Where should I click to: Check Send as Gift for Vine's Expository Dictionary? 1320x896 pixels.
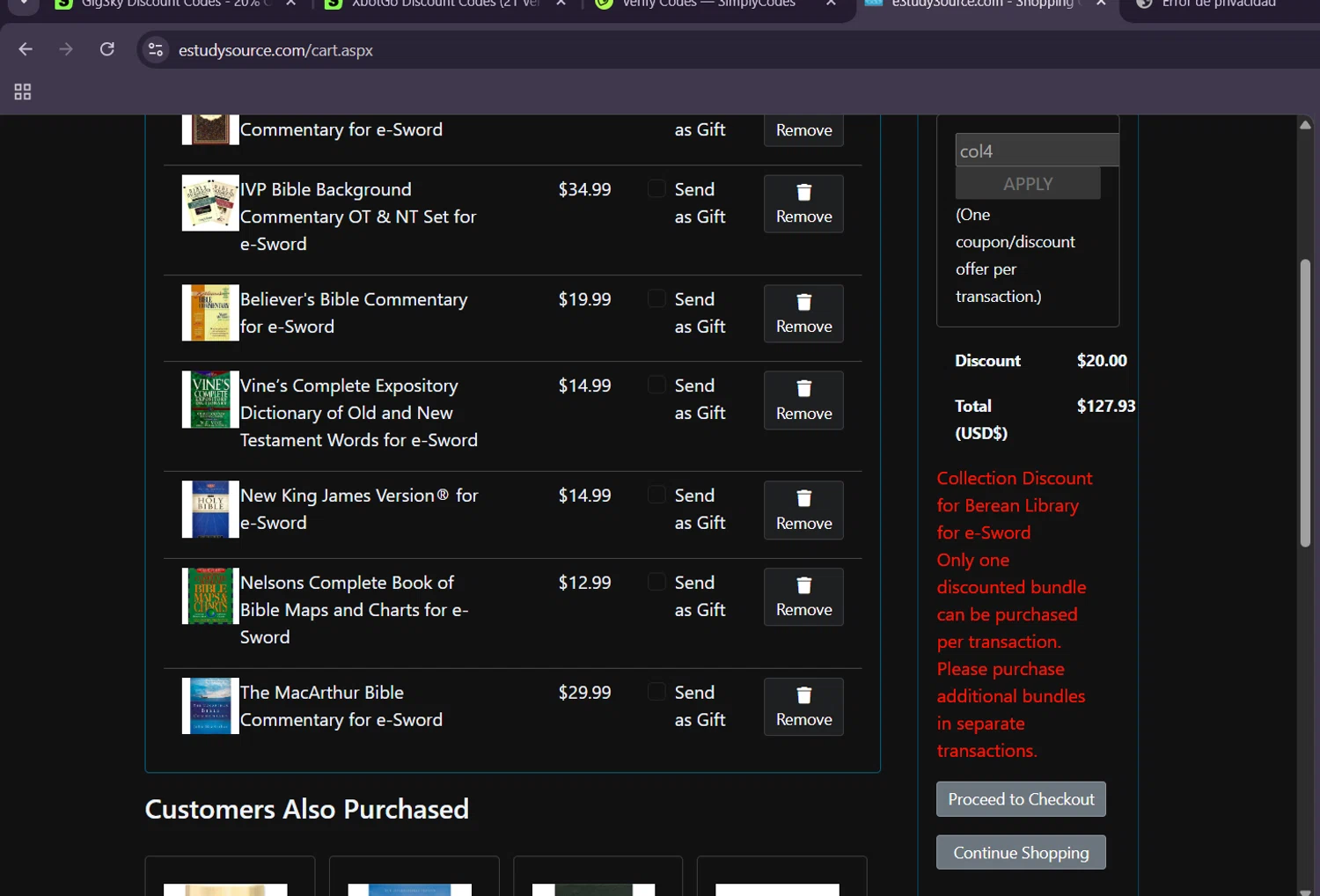(x=656, y=385)
